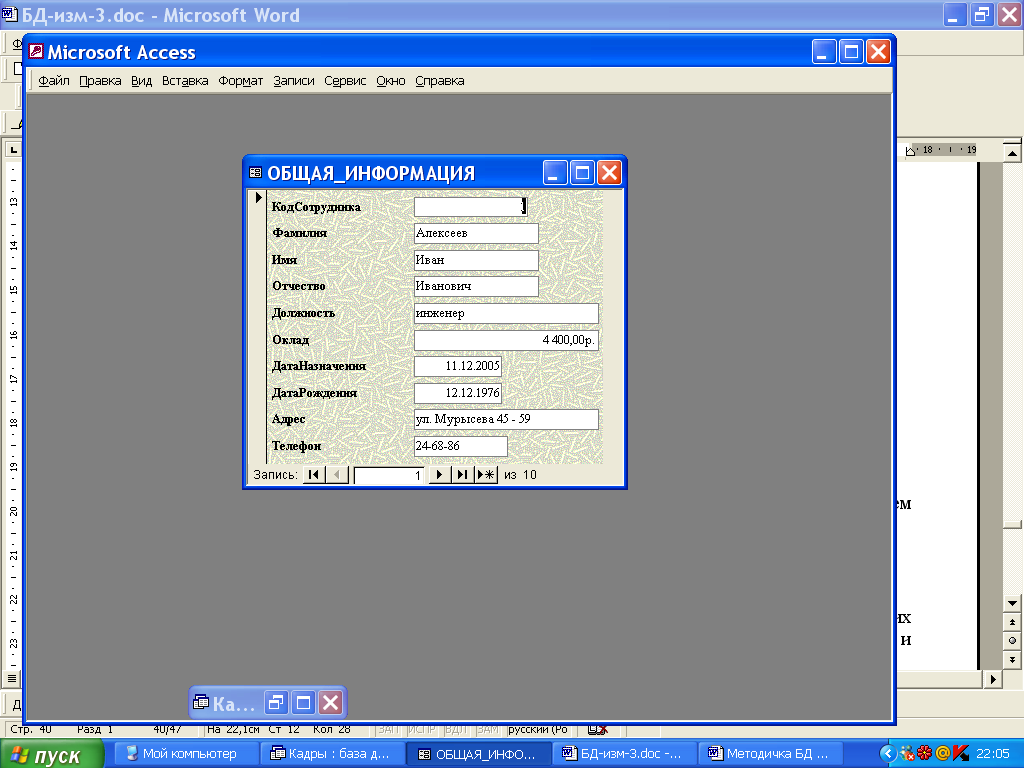The width and height of the screenshot is (1024, 768).
Task: Click Word previous page browse button
Action: click(1012, 622)
